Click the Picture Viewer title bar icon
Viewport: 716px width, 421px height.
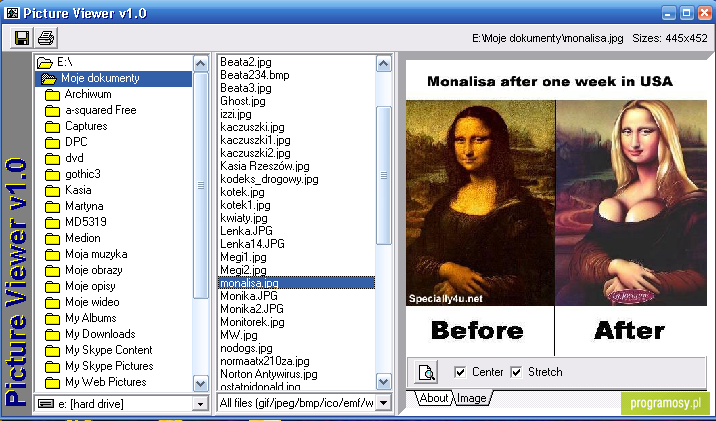(12, 13)
